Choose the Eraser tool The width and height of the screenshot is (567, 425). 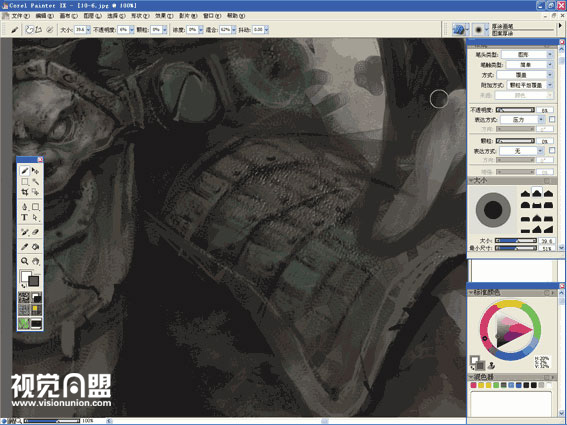pyautogui.click(x=35, y=232)
